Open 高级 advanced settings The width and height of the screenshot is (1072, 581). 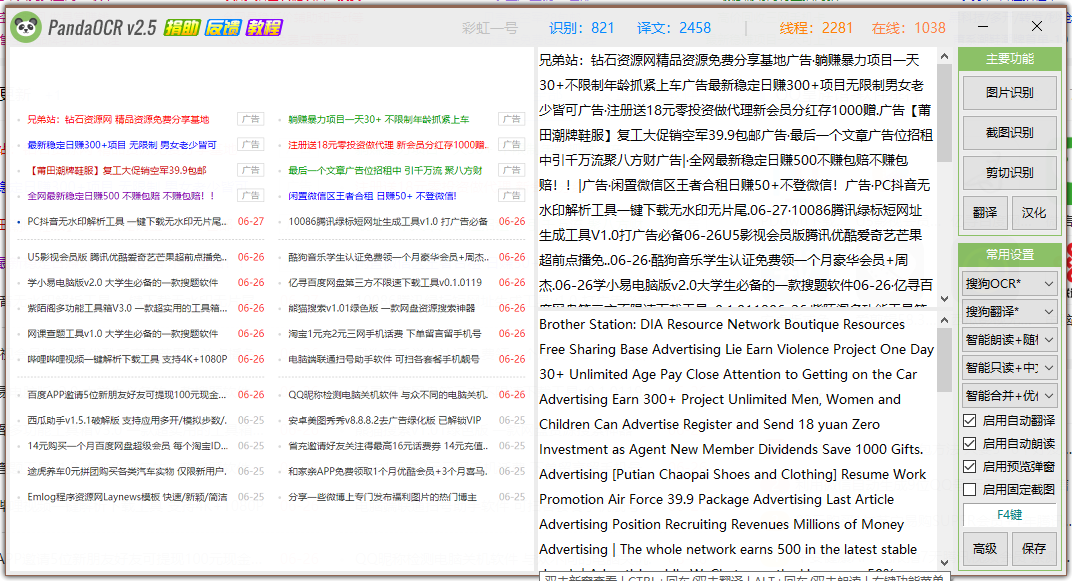click(985, 549)
